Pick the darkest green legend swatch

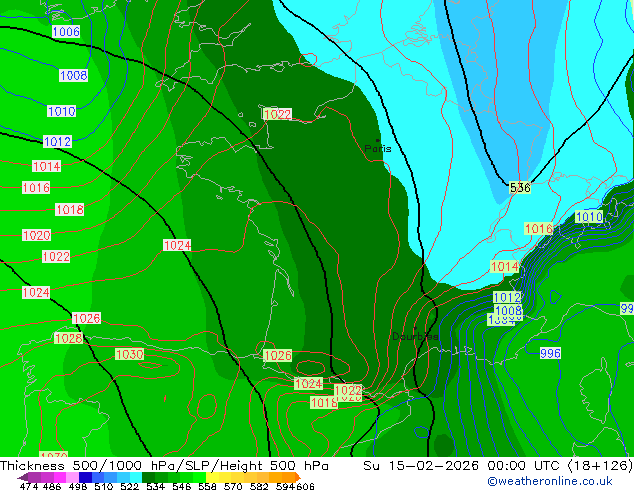149,477
